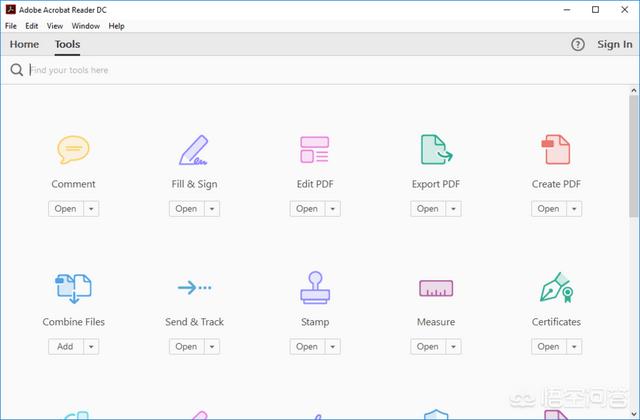
Task: Click the Stamp tool icon
Action: 315,288
